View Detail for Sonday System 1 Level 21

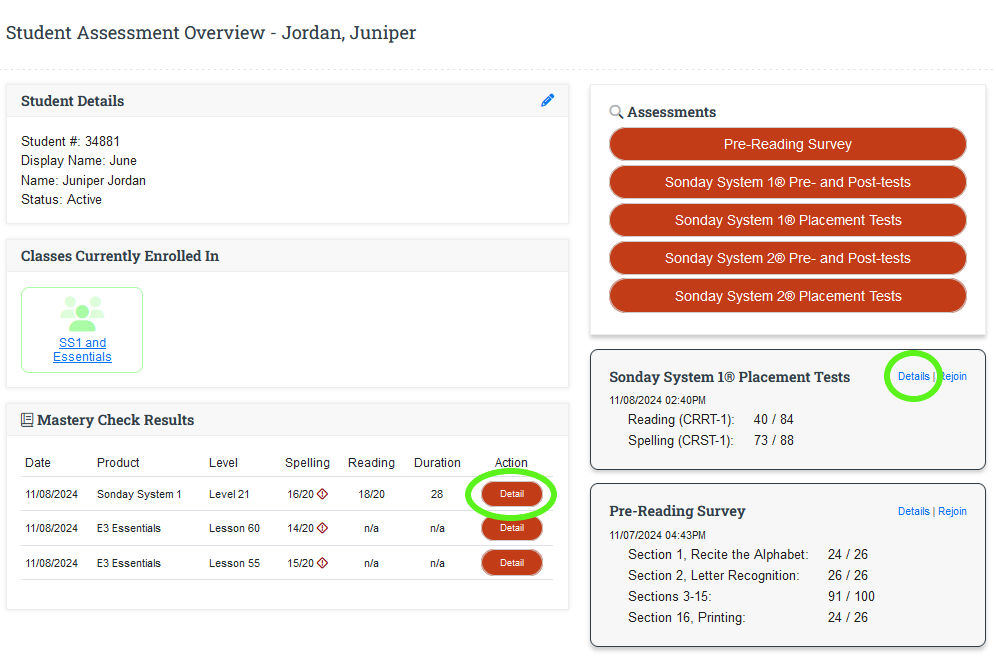tap(511, 494)
